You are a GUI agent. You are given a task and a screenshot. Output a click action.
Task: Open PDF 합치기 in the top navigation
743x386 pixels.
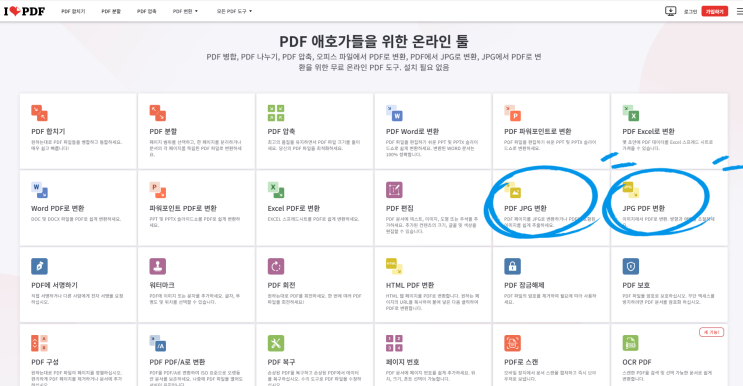(x=73, y=11)
